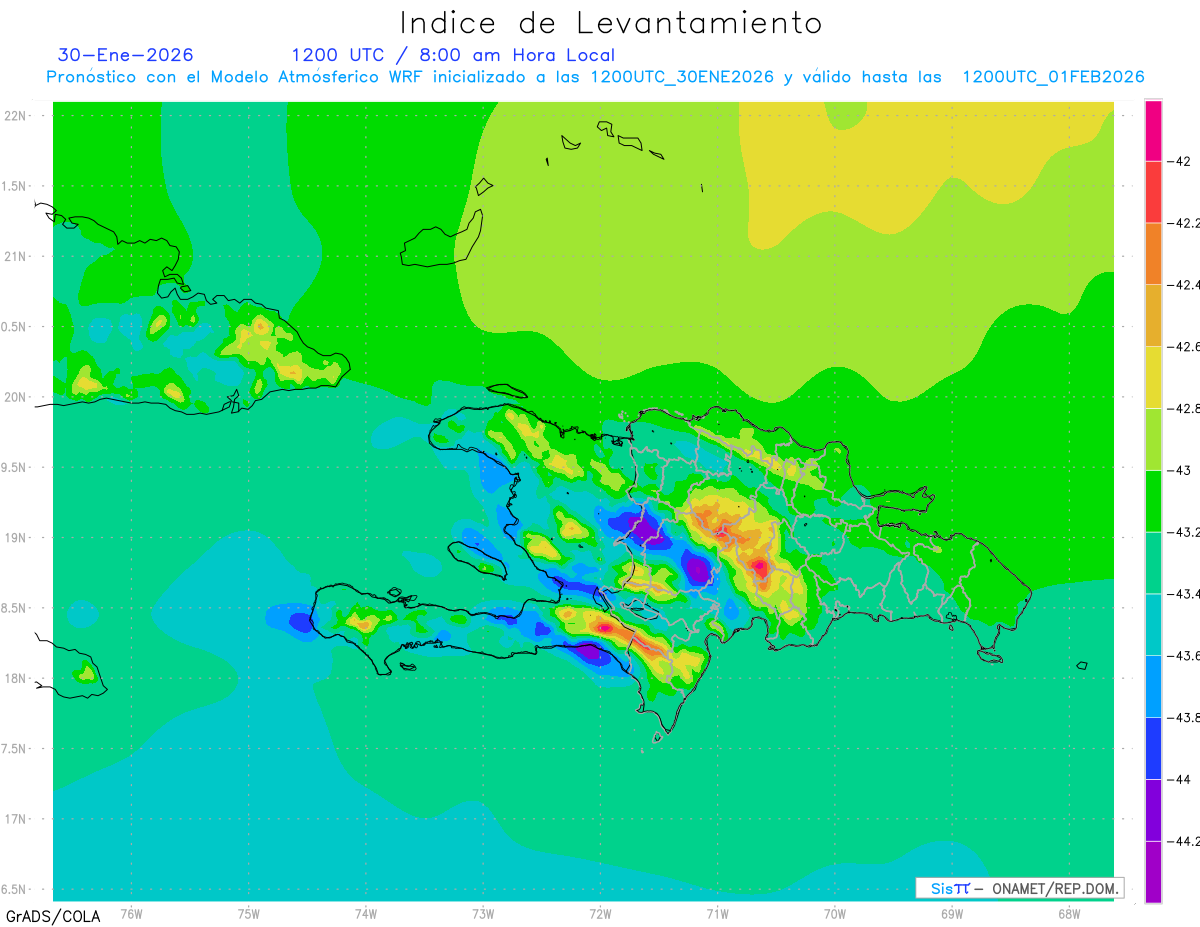The width and height of the screenshot is (1200, 927).
Task: Click the '18N' latitude label
Action: [x=17, y=678]
